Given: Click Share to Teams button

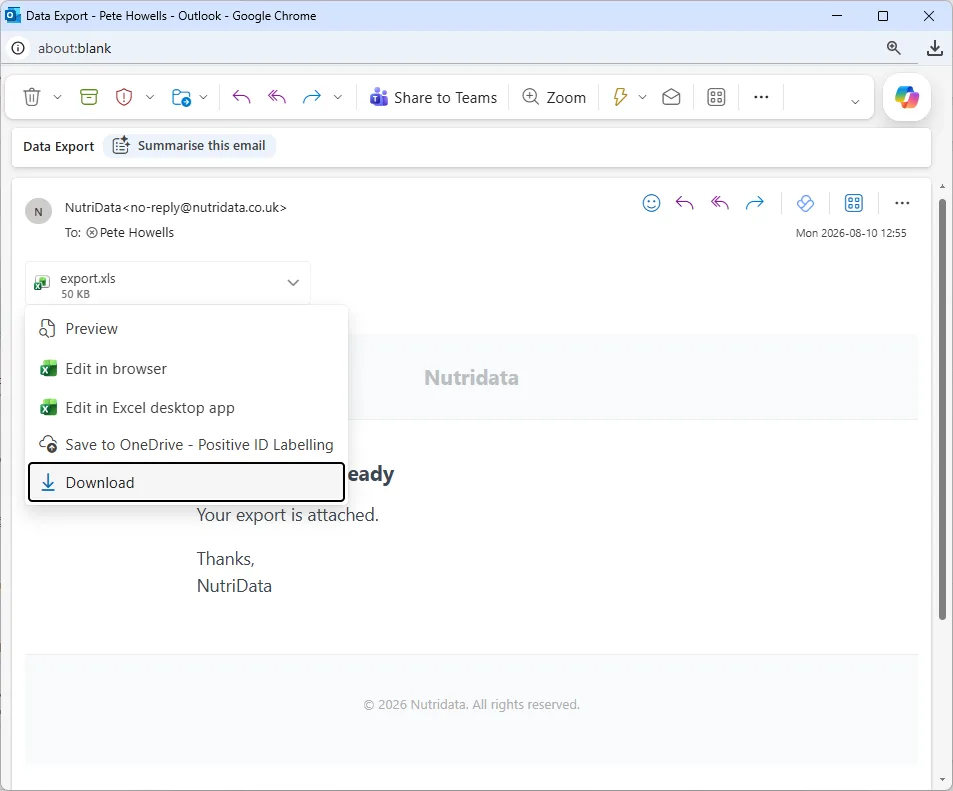Looking at the screenshot, I should pyautogui.click(x=433, y=97).
